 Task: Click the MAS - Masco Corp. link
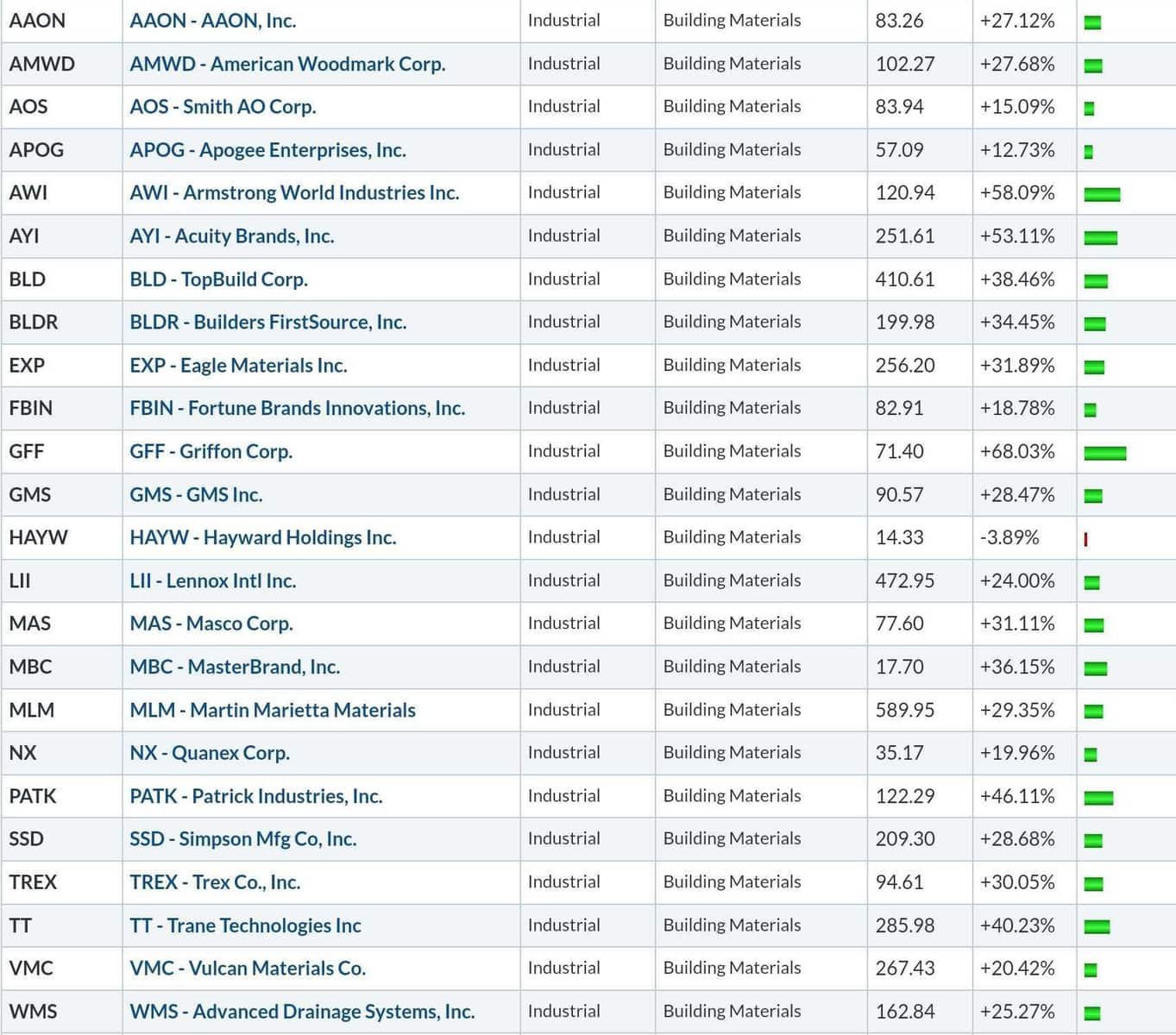[211, 624]
